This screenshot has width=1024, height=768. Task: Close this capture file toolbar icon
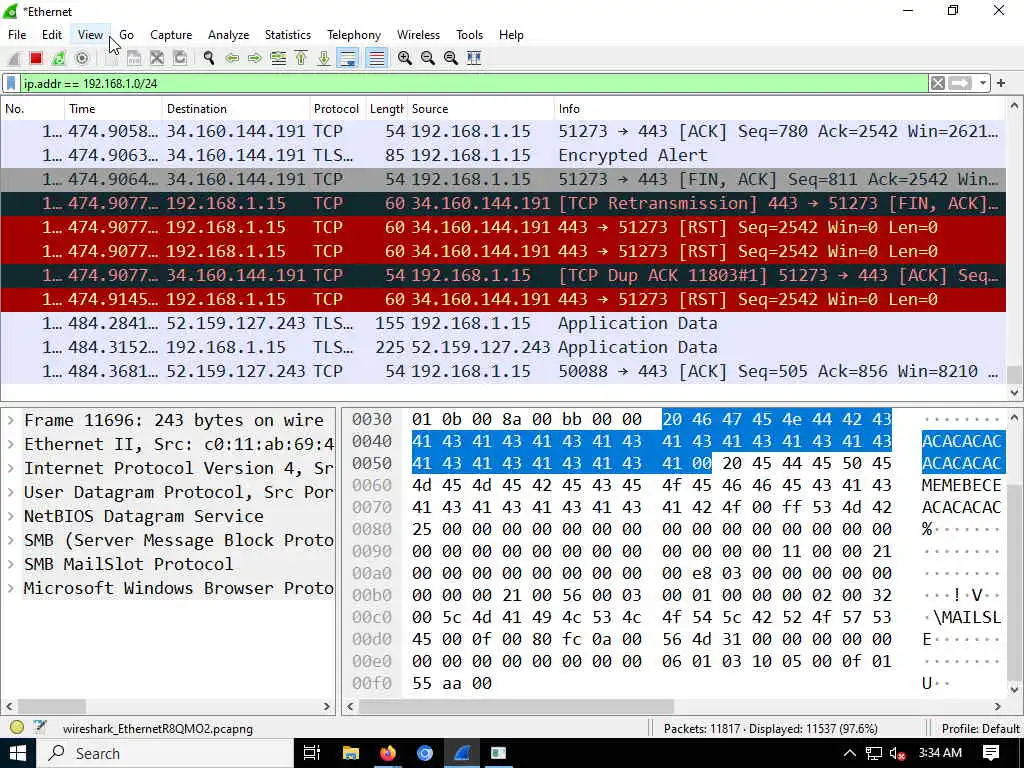[157, 58]
